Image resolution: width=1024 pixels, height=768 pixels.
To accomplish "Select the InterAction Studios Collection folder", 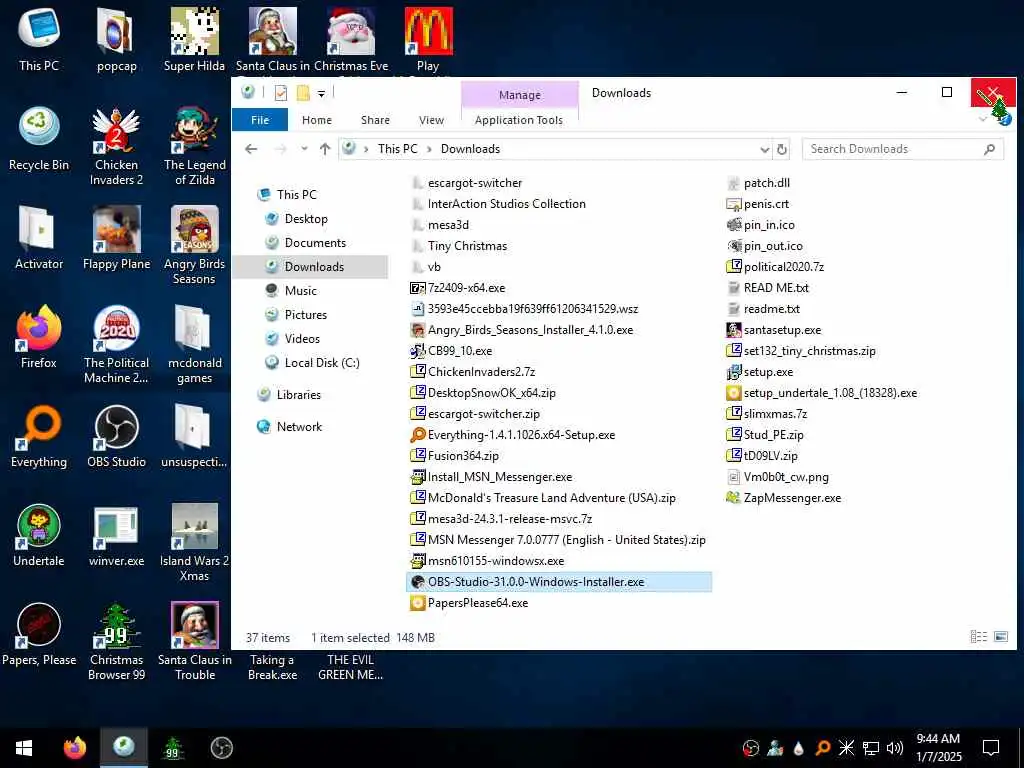I will click(506, 204).
